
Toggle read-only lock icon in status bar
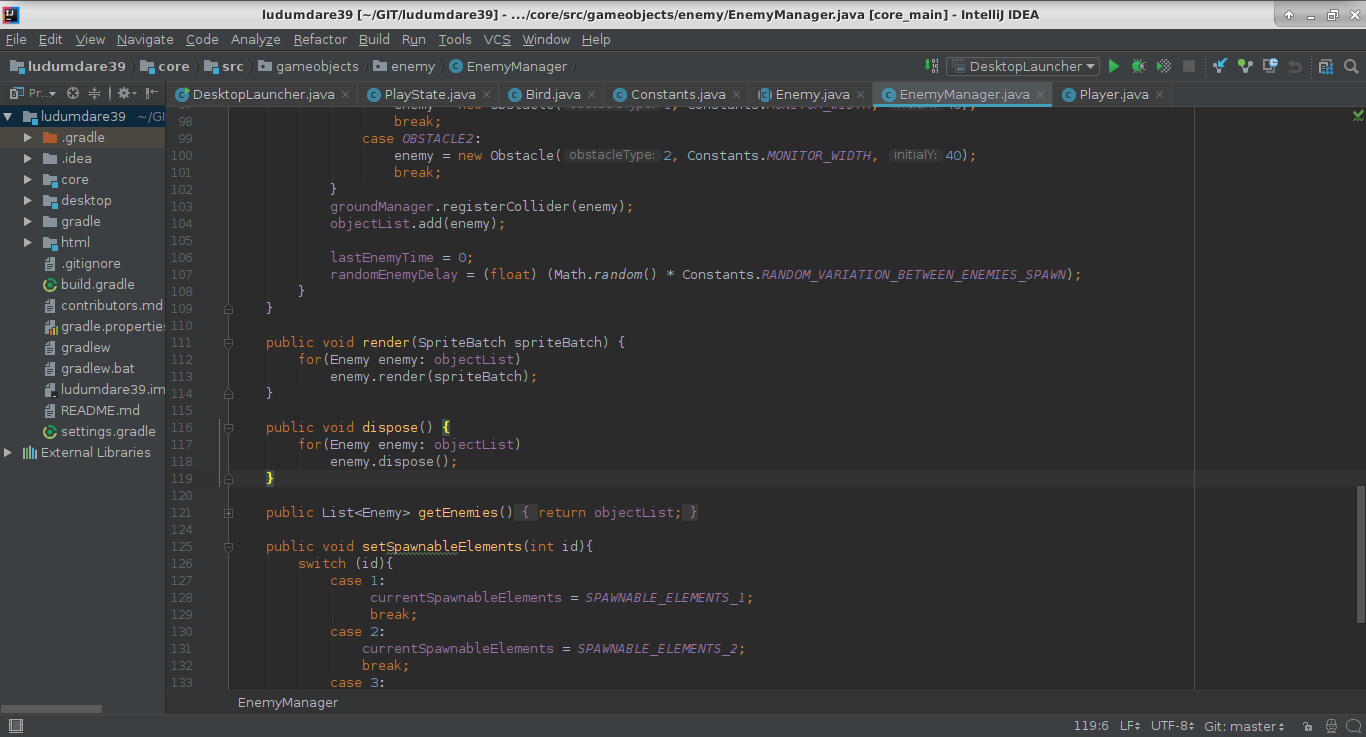1307,726
